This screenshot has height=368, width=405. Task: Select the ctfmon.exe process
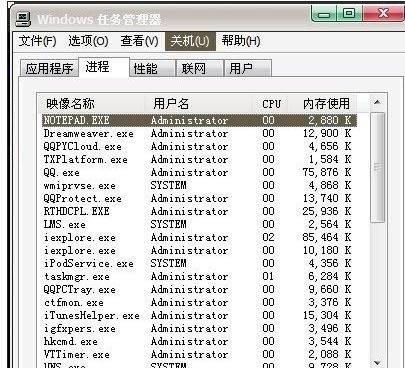pyautogui.click(x=199, y=302)
